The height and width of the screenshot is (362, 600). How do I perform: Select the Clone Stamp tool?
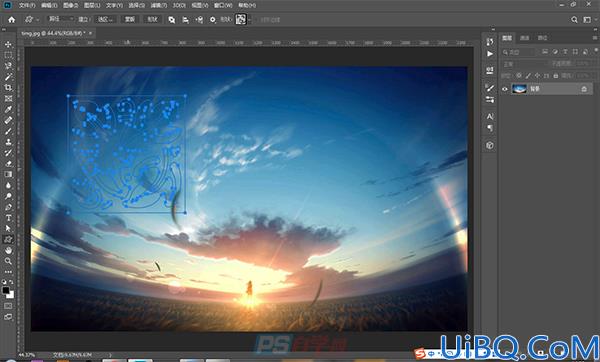coord(8,142)
